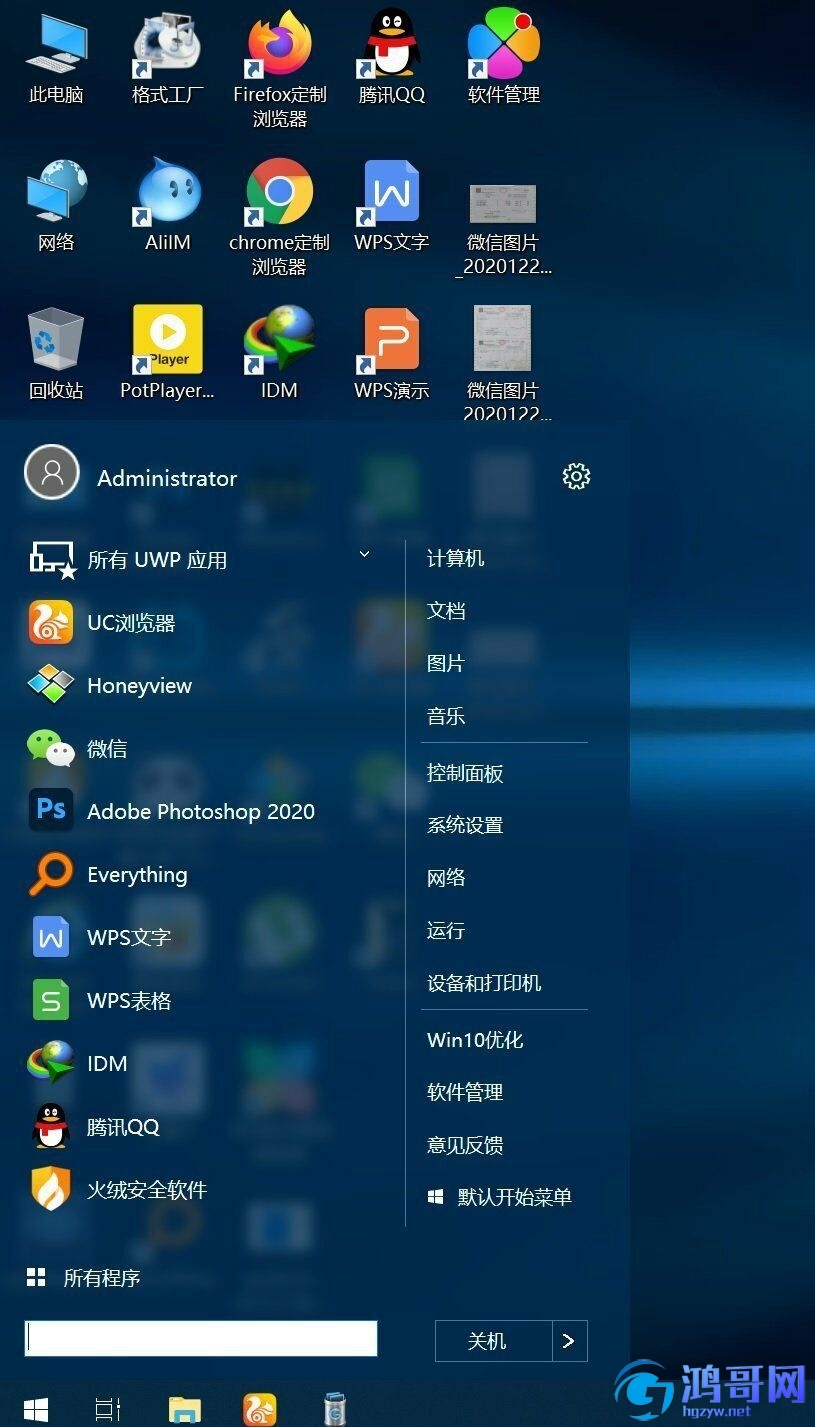
Task: Click the Administrator user avatar
Action: pos(52,472)
